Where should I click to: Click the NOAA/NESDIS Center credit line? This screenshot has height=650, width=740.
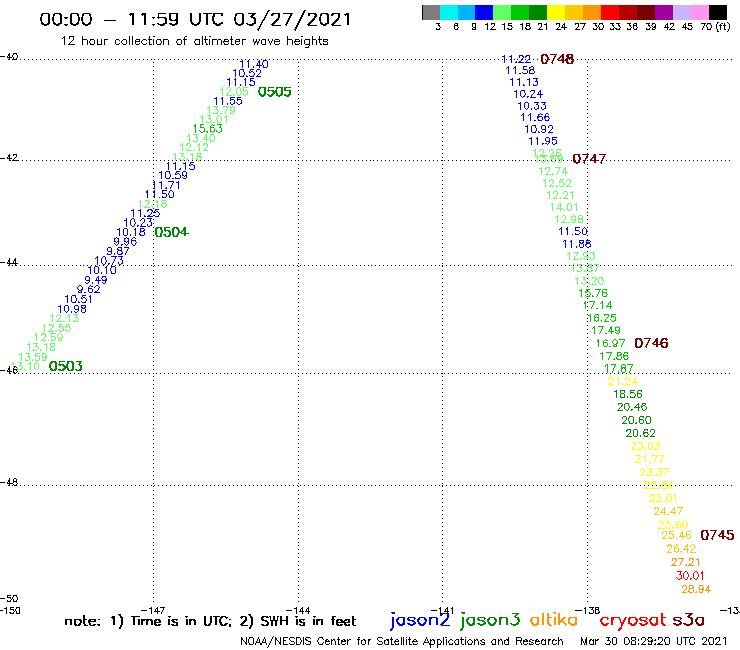point(402,641)
